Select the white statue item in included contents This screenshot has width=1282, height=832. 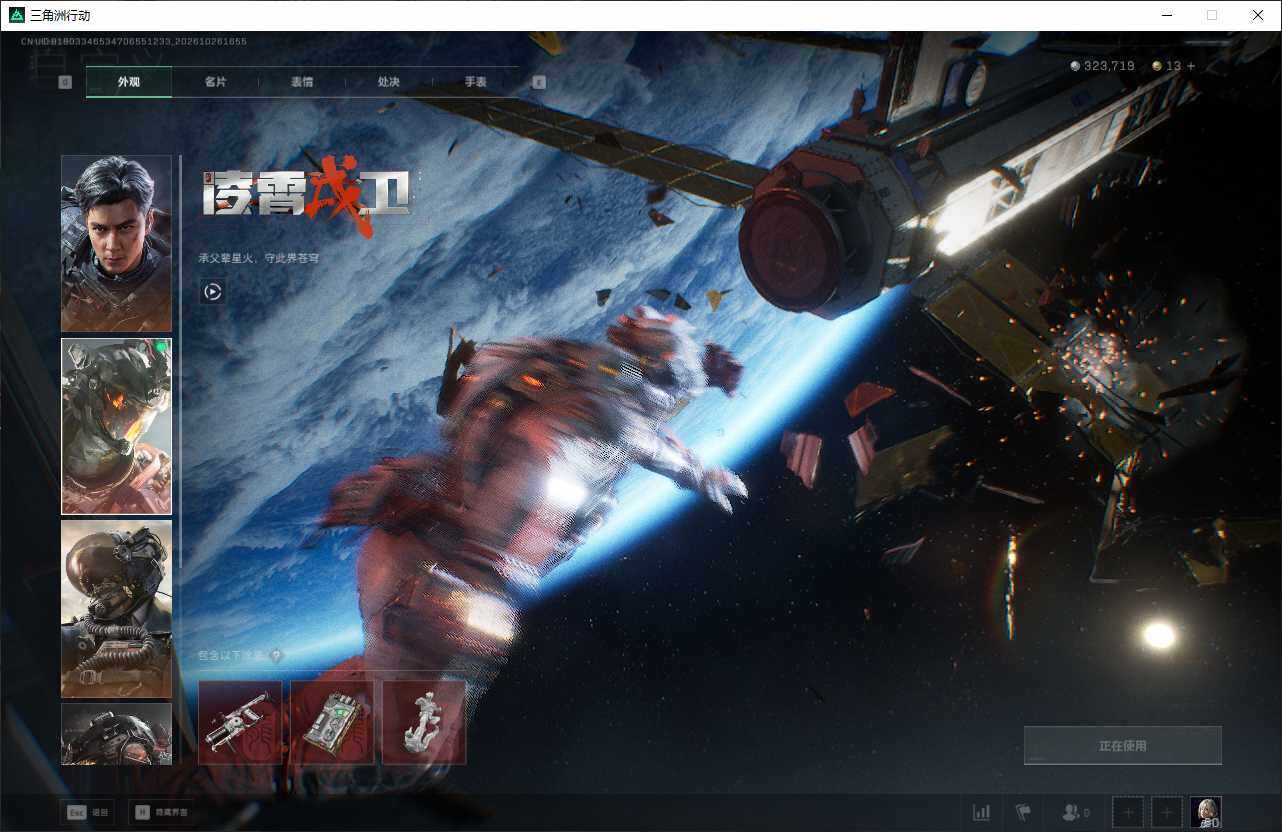[x=425, y=723]
